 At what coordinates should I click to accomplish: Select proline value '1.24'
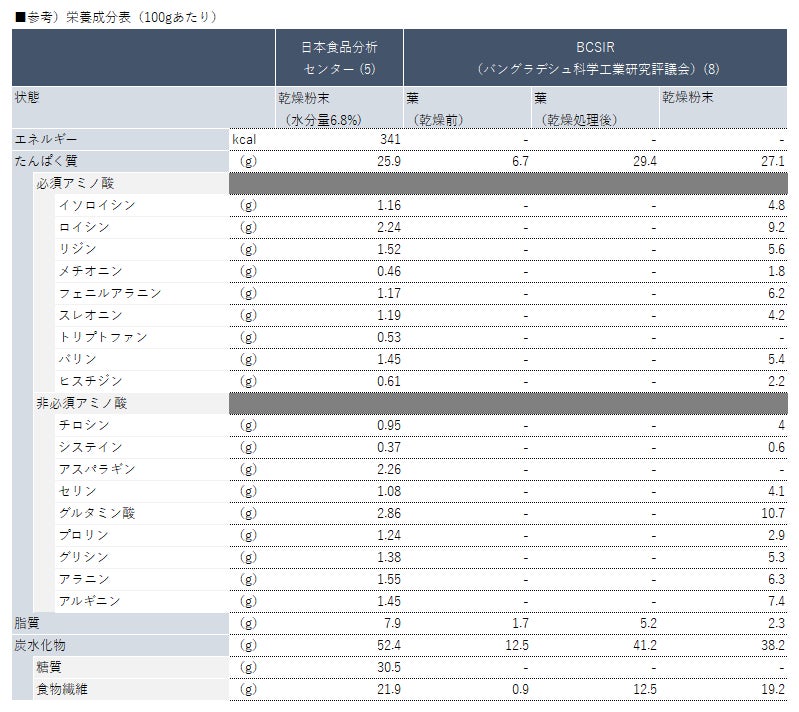(x=389, y=535)
